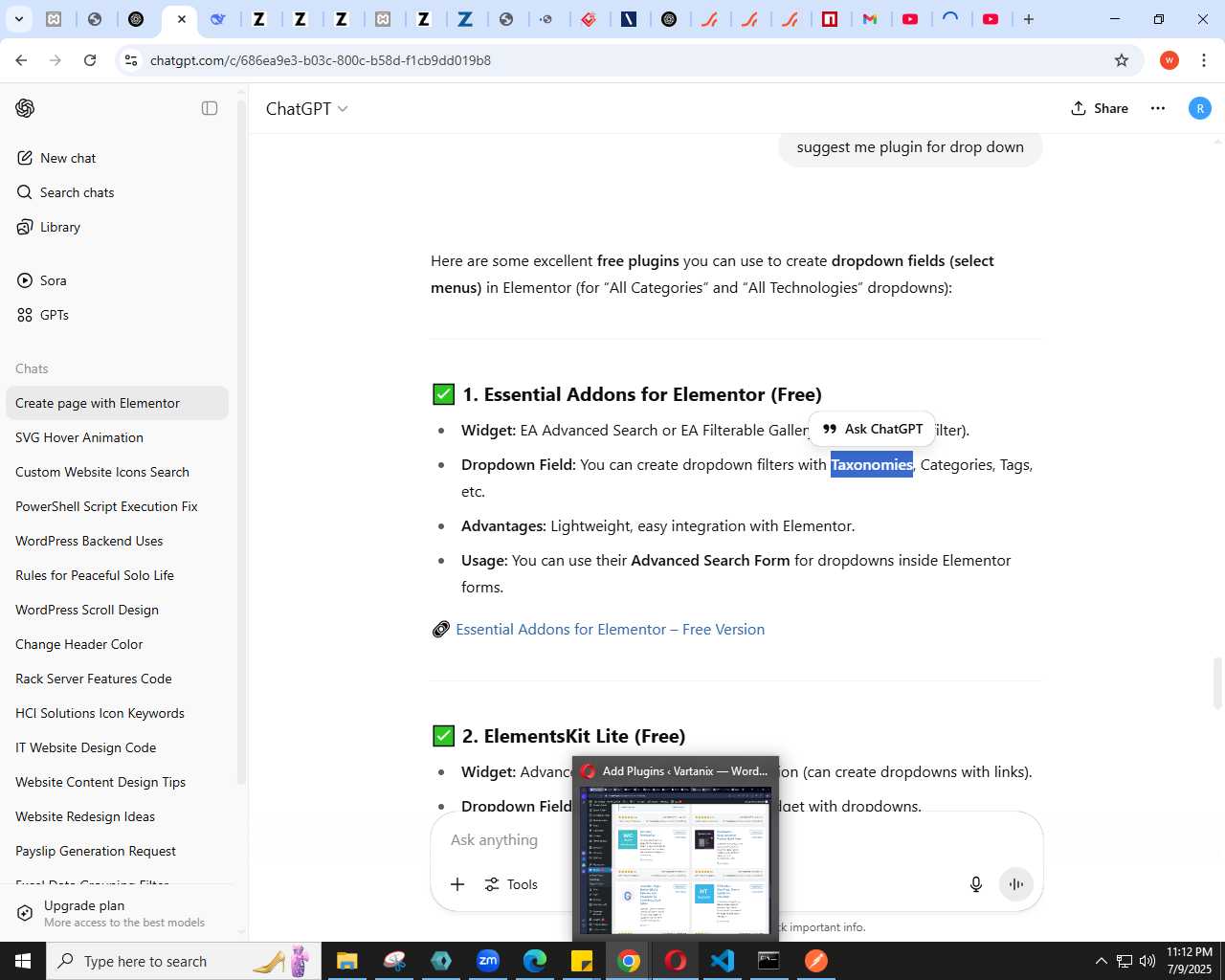
Task: Click the volume speaker tray icon
Action: pyautogui.click(x=1147, y=961)
